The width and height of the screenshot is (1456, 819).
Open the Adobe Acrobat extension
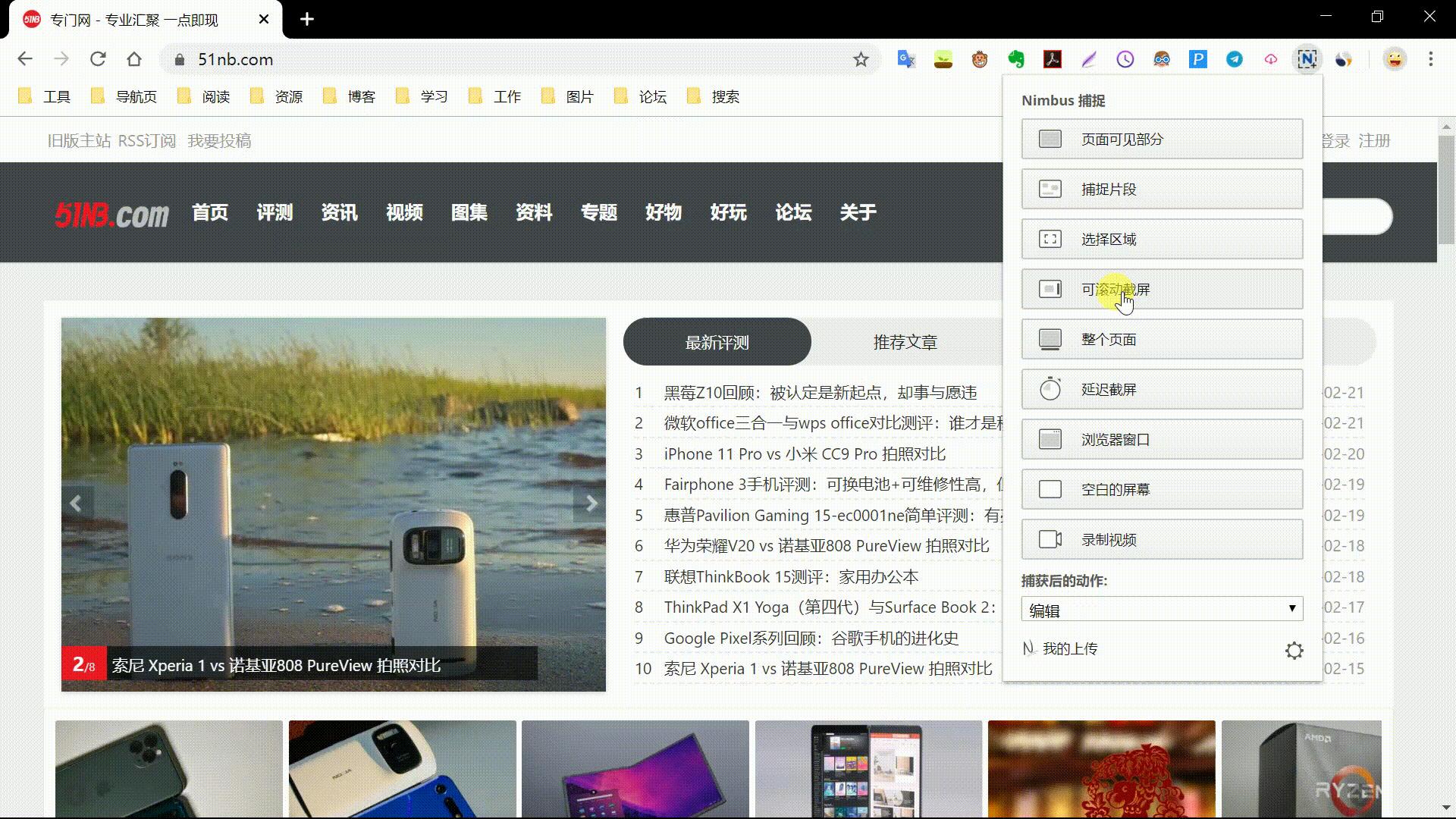click(x=1053, y=58)
